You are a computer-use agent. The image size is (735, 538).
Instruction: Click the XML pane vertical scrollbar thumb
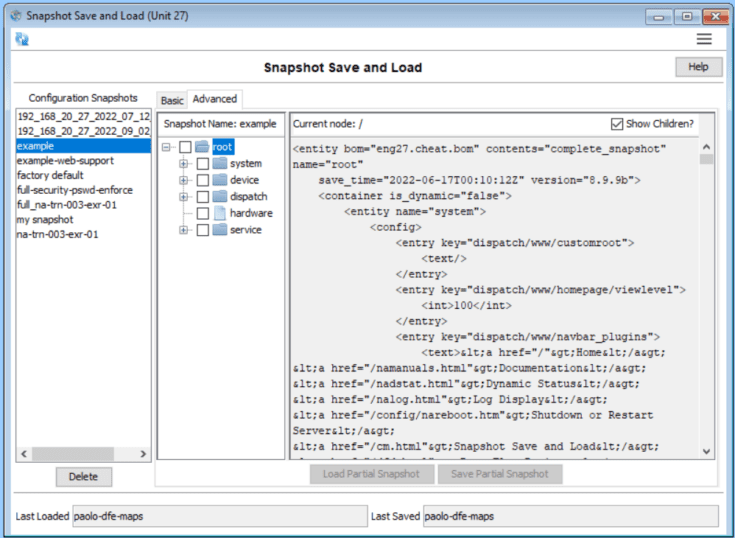point(706,159)
